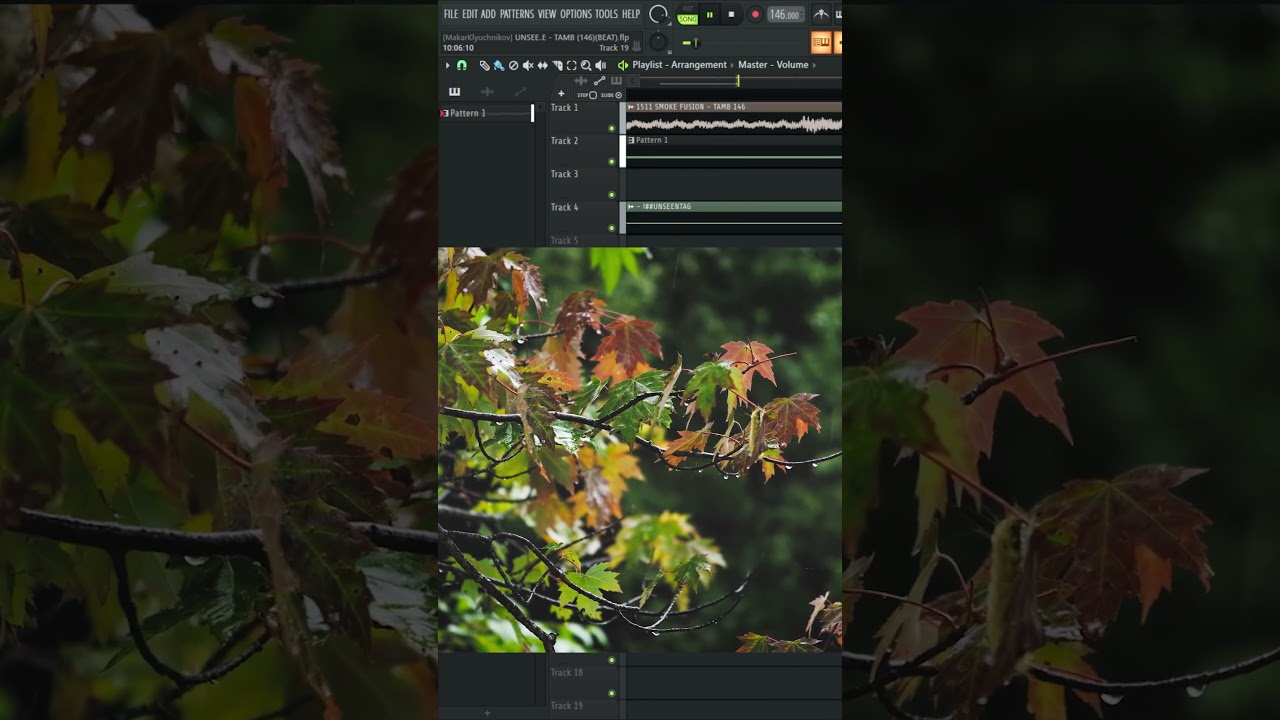Pause song playback
The width and height of the screenshot is (1280, 720).
coord(710,15)
